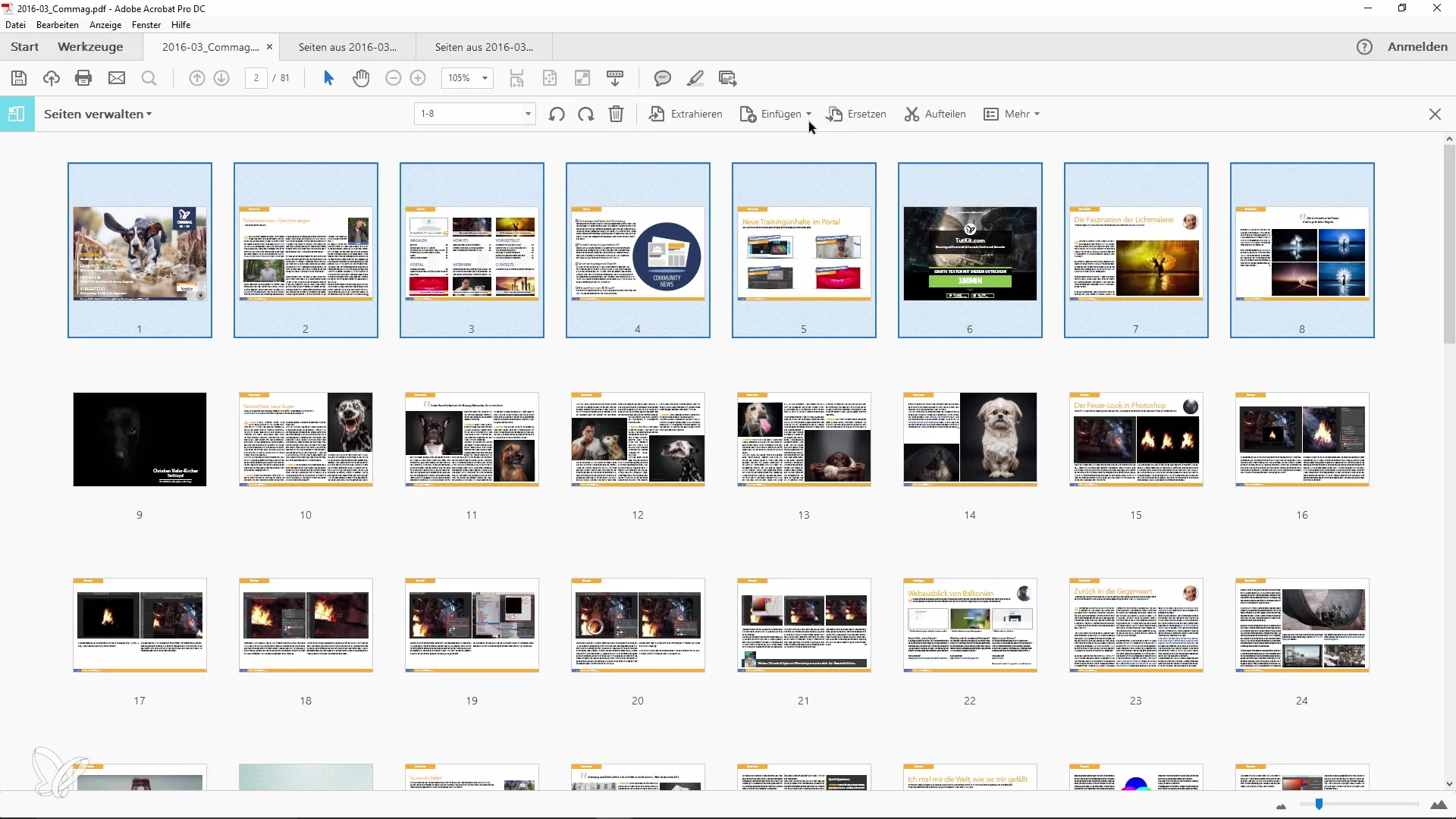This screenshot has width=1456, height=819.
Task: Open the Mehr dropdown menu
Action: (1012, 114)
